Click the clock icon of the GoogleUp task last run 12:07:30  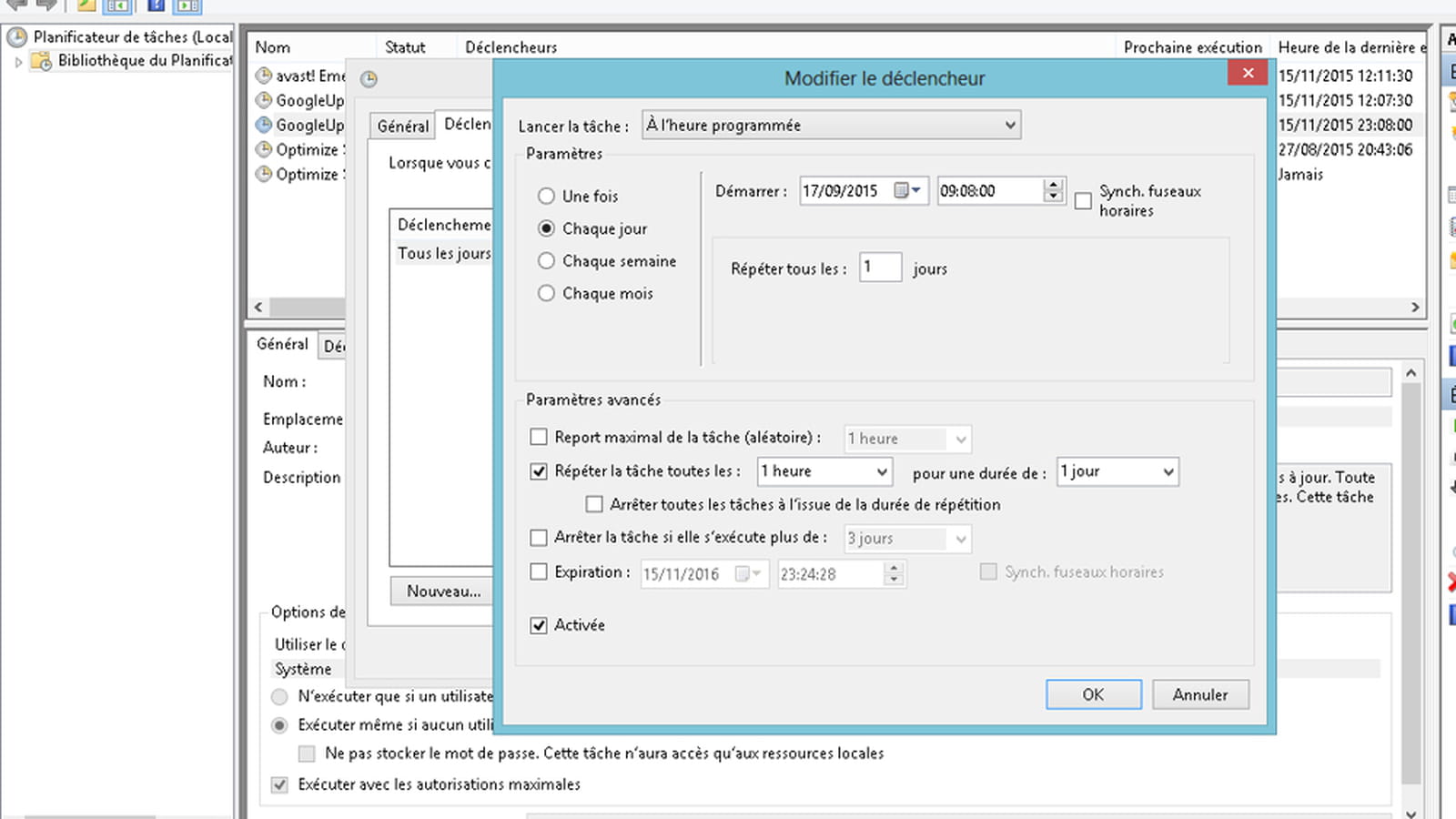(264, 100)
